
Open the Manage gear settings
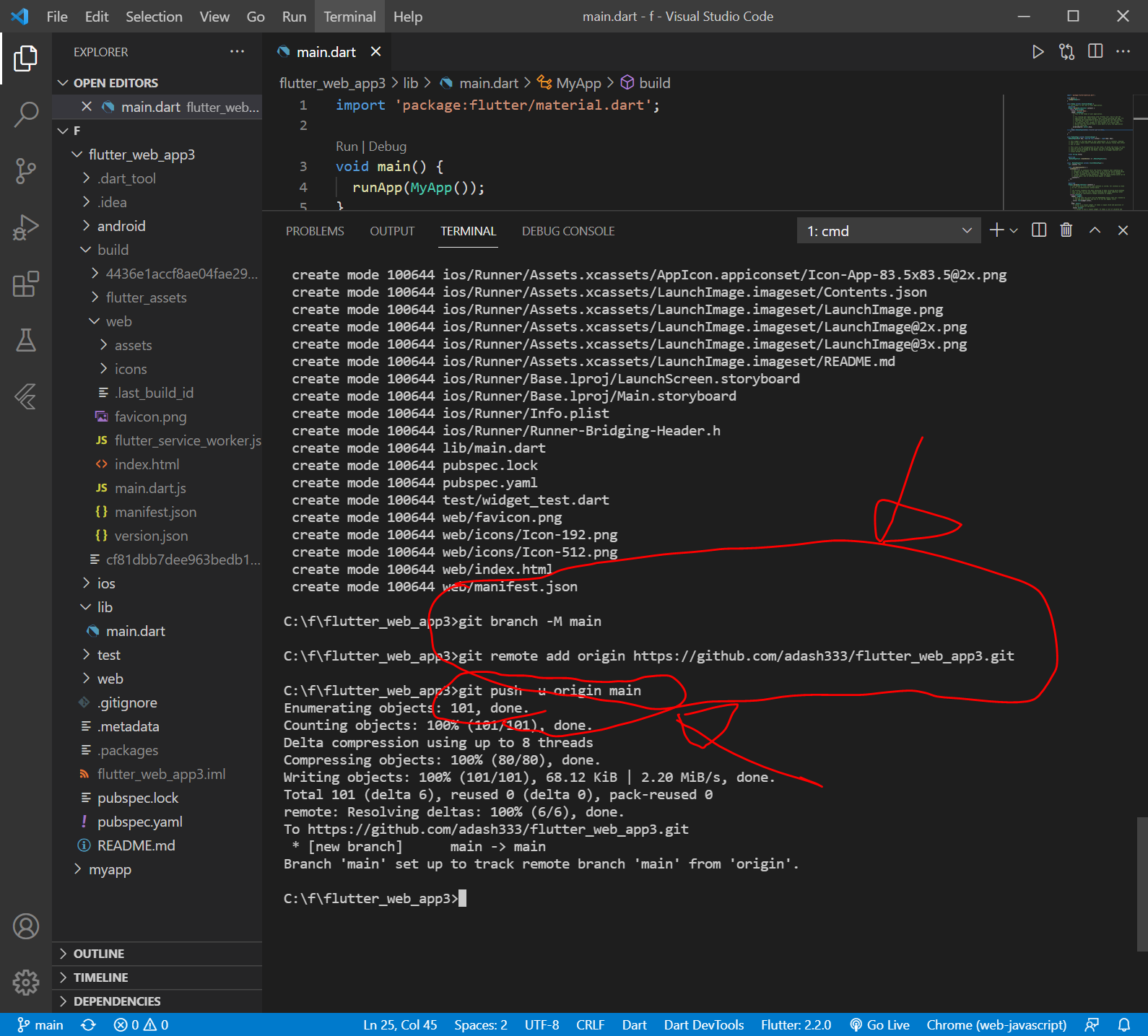coord(26,982)
